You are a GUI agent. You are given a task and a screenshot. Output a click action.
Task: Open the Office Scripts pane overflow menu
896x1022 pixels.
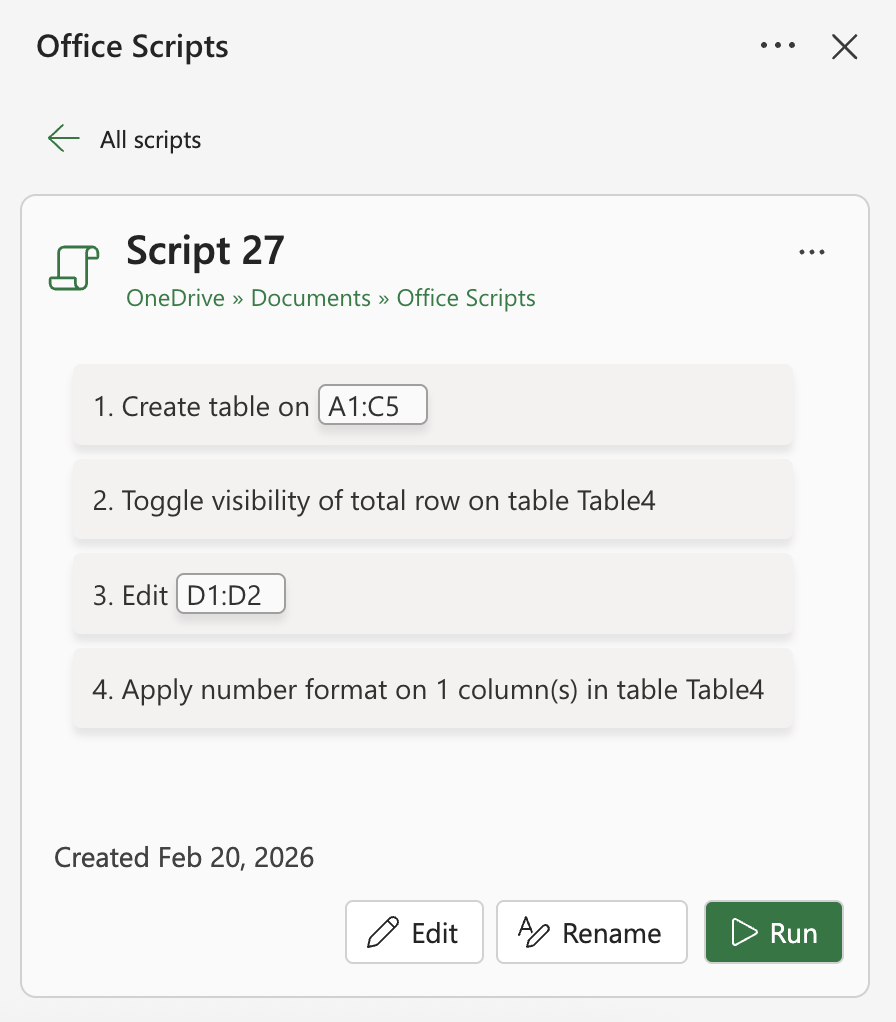click(x=778, y=45)
